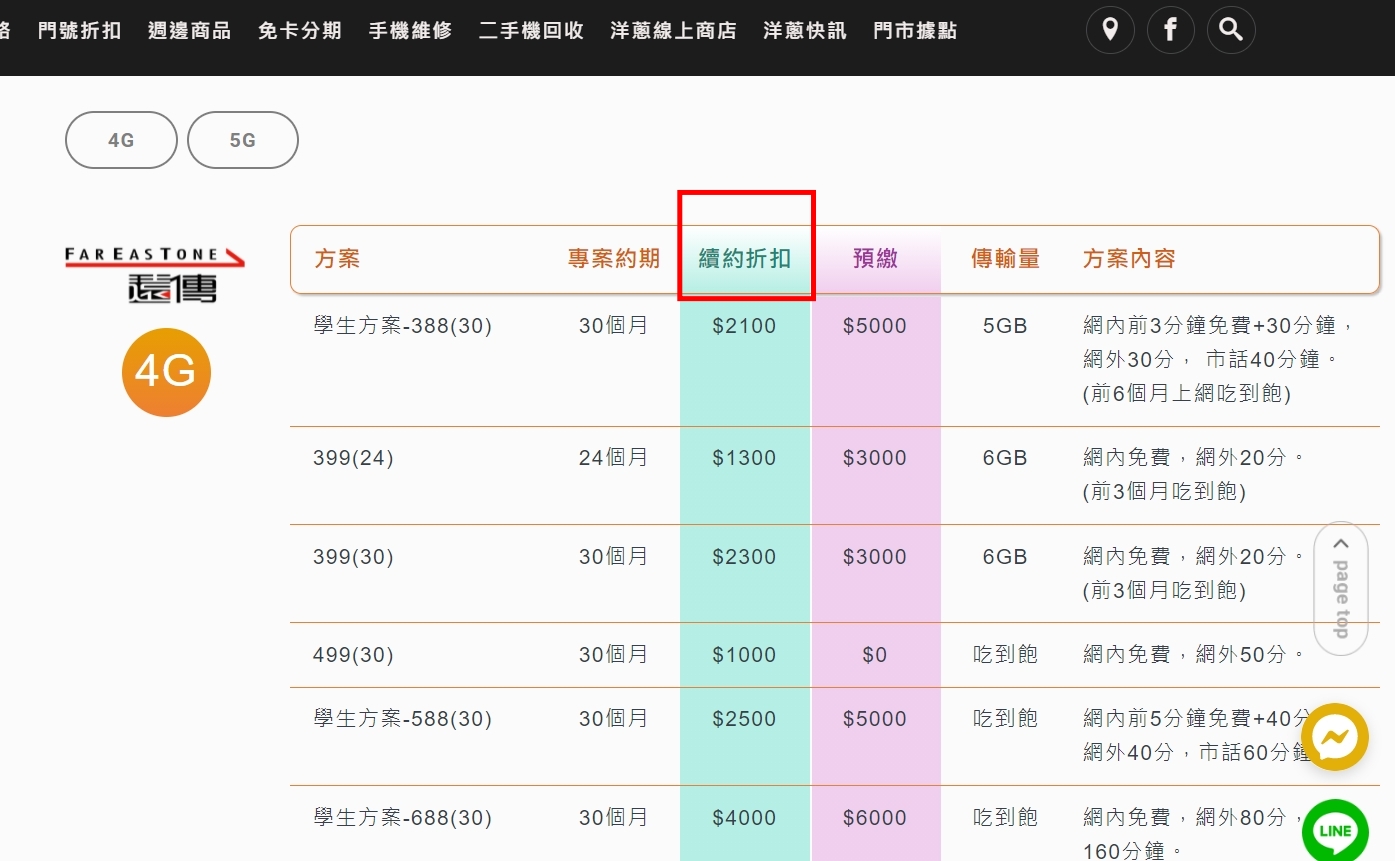Screen dimensions: 1395x861
Task: Click the 方案內容 column header
Action: click(x=1129, y=259)
